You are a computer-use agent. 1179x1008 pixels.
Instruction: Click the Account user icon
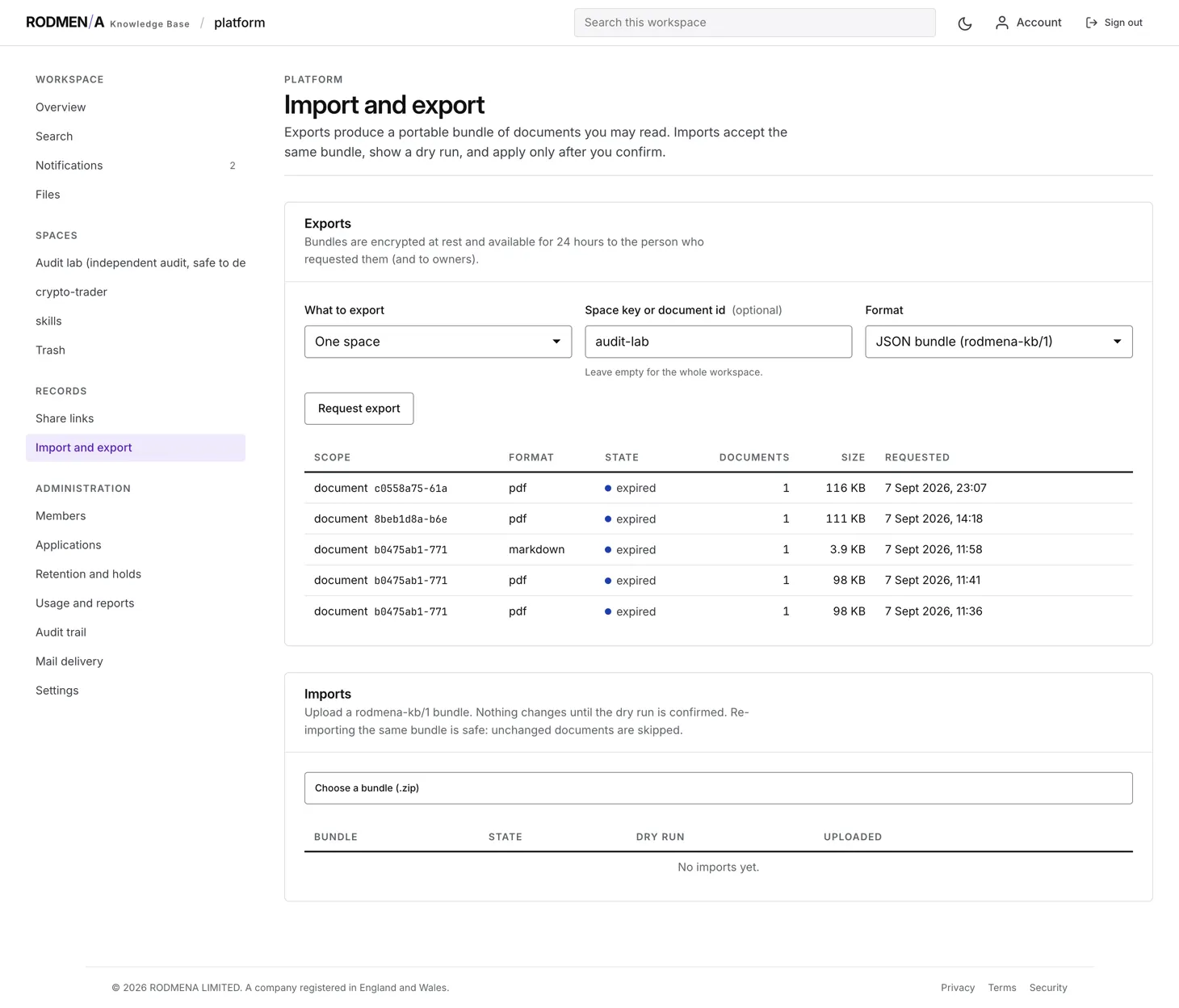point(1002,23)
